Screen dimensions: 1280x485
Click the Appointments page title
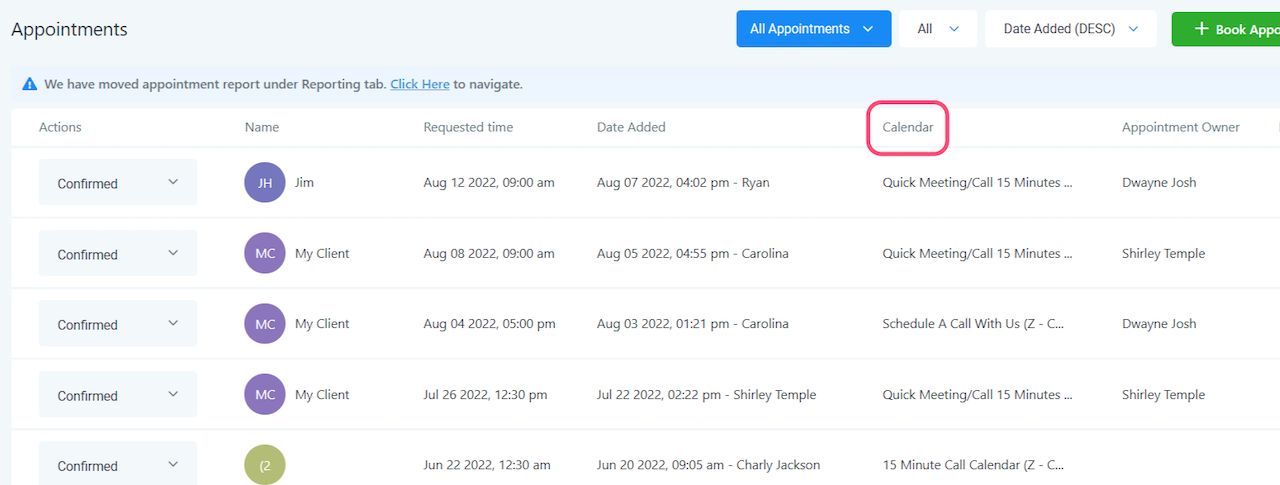[69, 29]
